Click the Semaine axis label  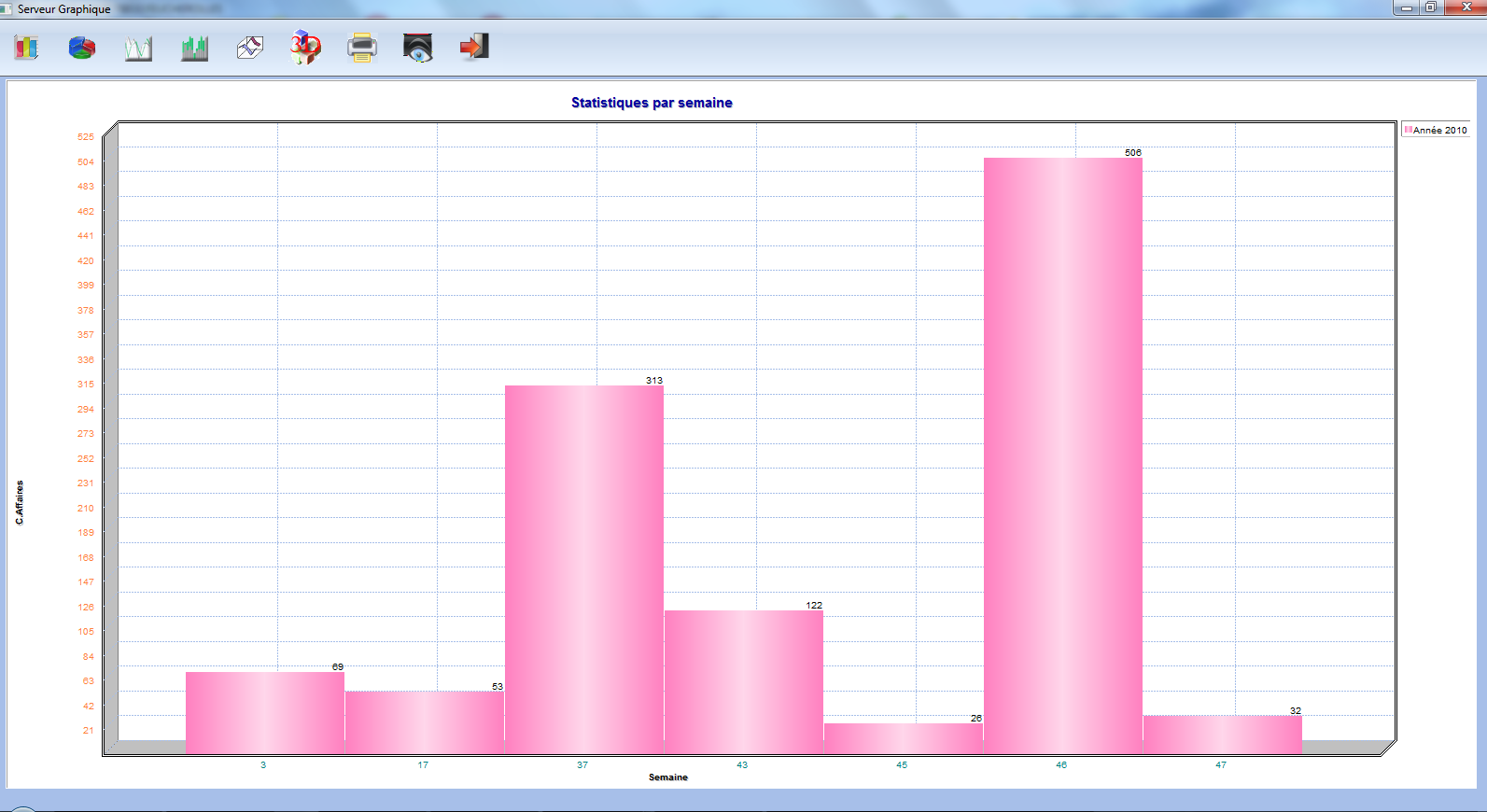click(668, 777)
